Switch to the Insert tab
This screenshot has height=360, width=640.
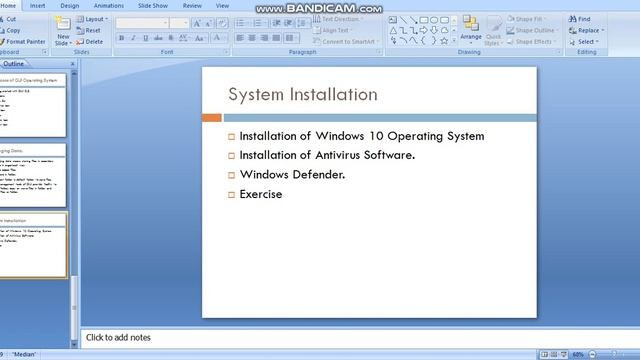(x=38, y=6)
